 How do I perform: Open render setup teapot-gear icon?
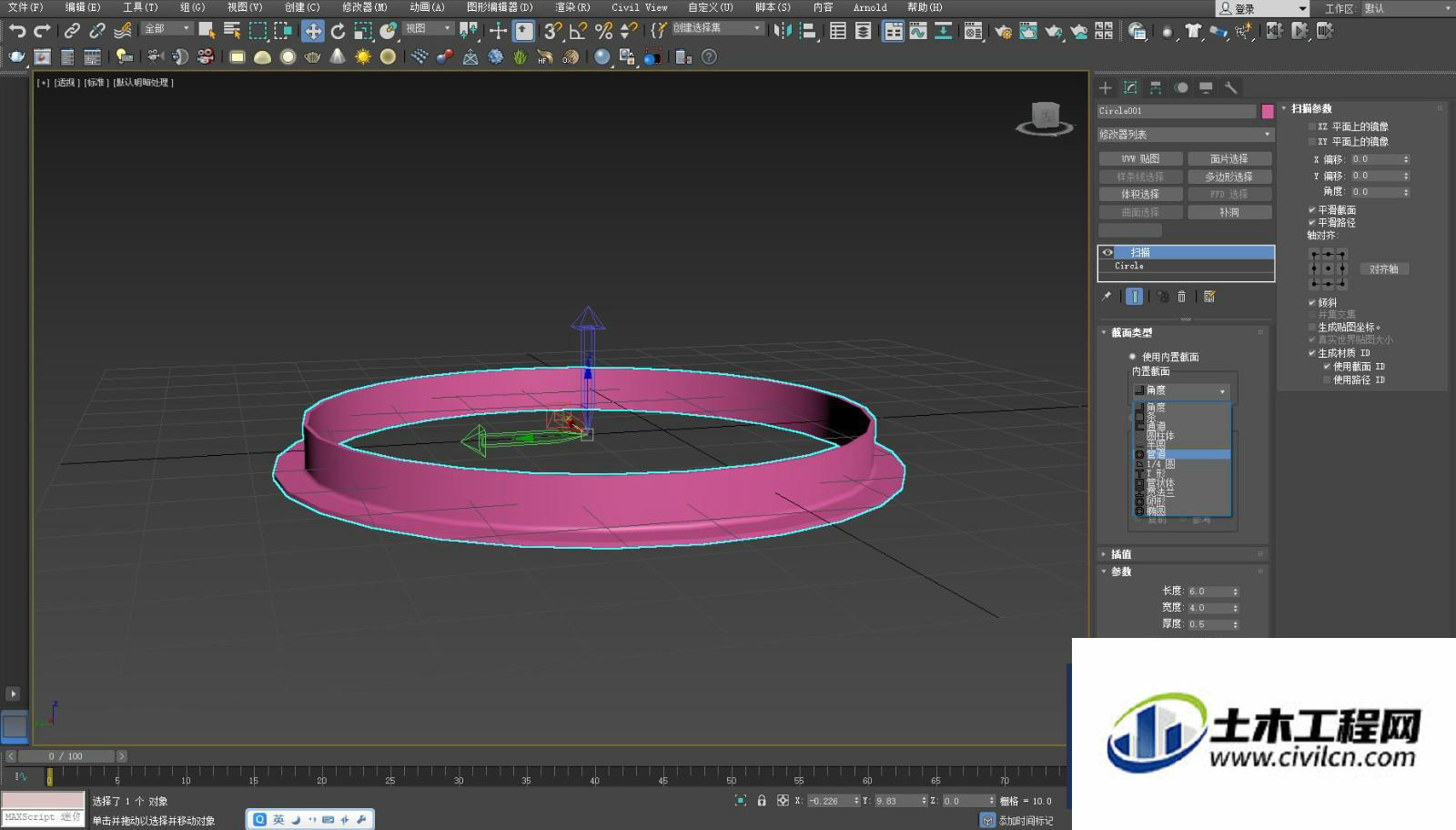1003,31
